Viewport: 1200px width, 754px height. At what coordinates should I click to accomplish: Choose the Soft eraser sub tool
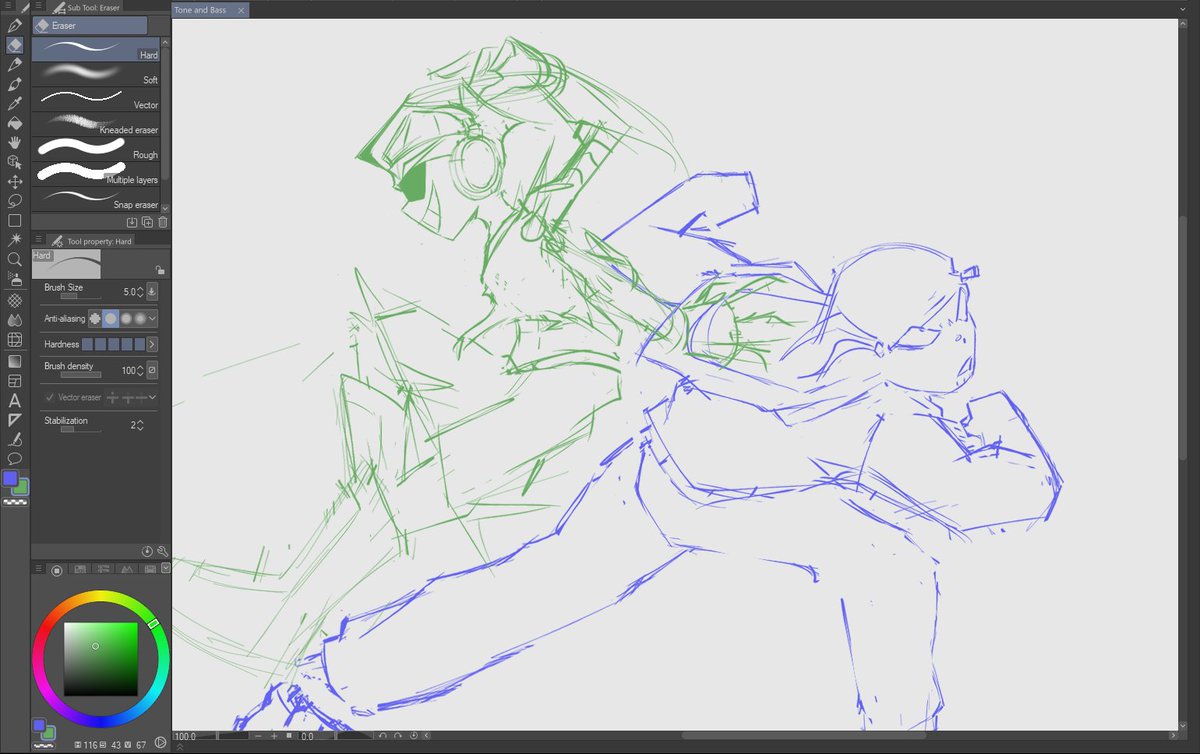pos(96,73)
